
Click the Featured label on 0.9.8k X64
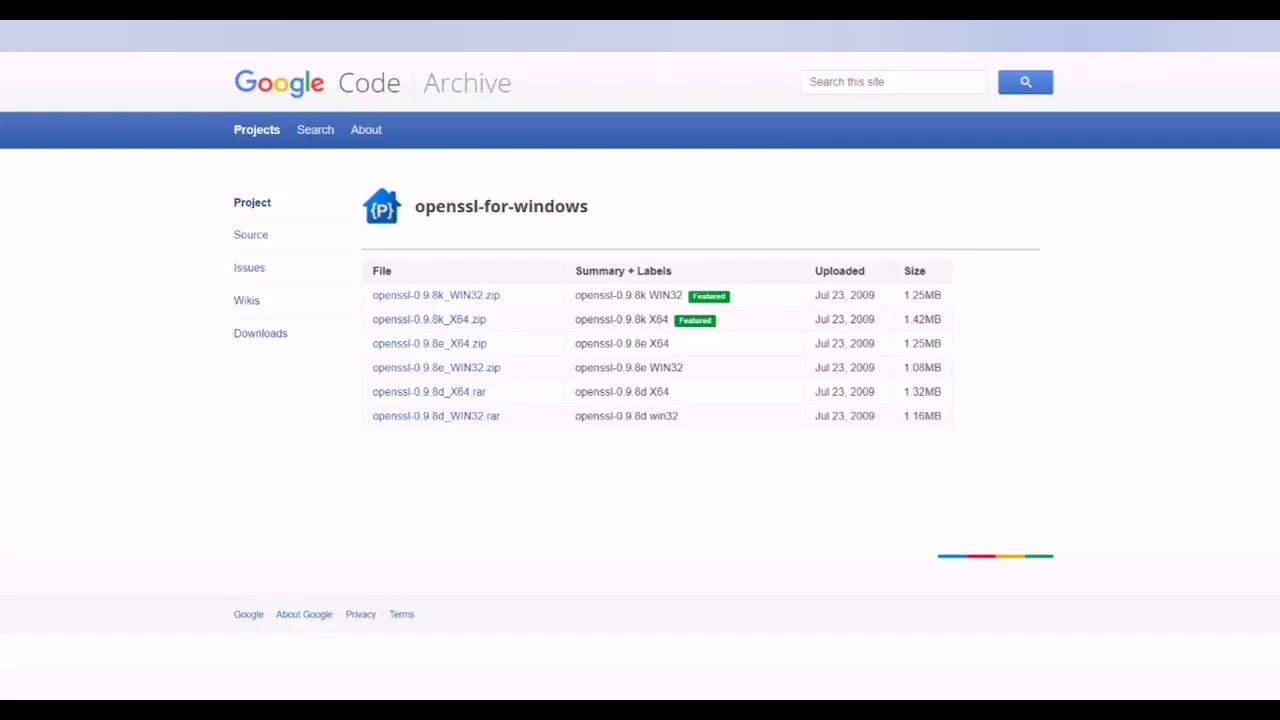pos(695,320)
